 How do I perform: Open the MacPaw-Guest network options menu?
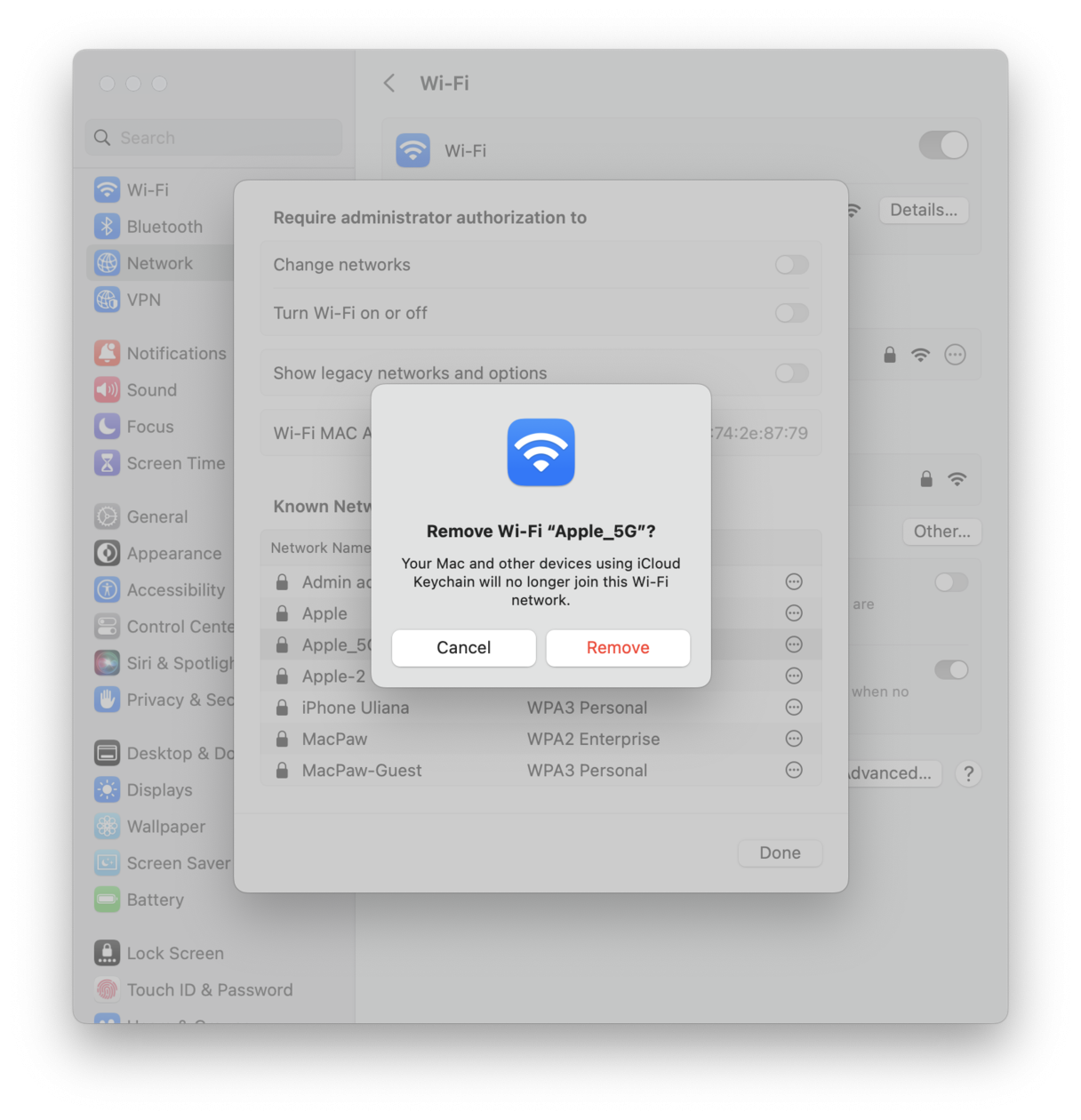coord(793,770)
